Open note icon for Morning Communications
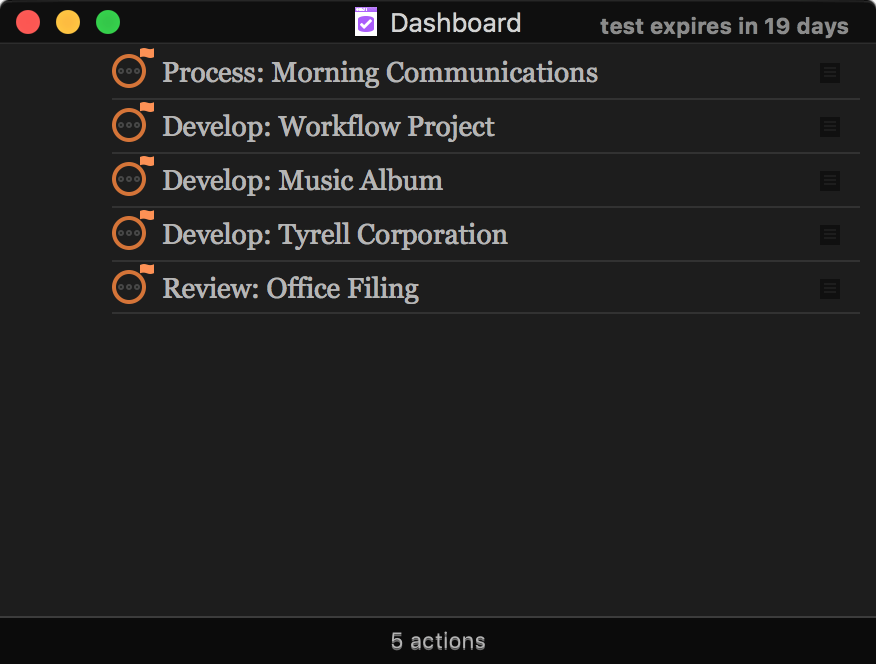 tap(829, 73)
